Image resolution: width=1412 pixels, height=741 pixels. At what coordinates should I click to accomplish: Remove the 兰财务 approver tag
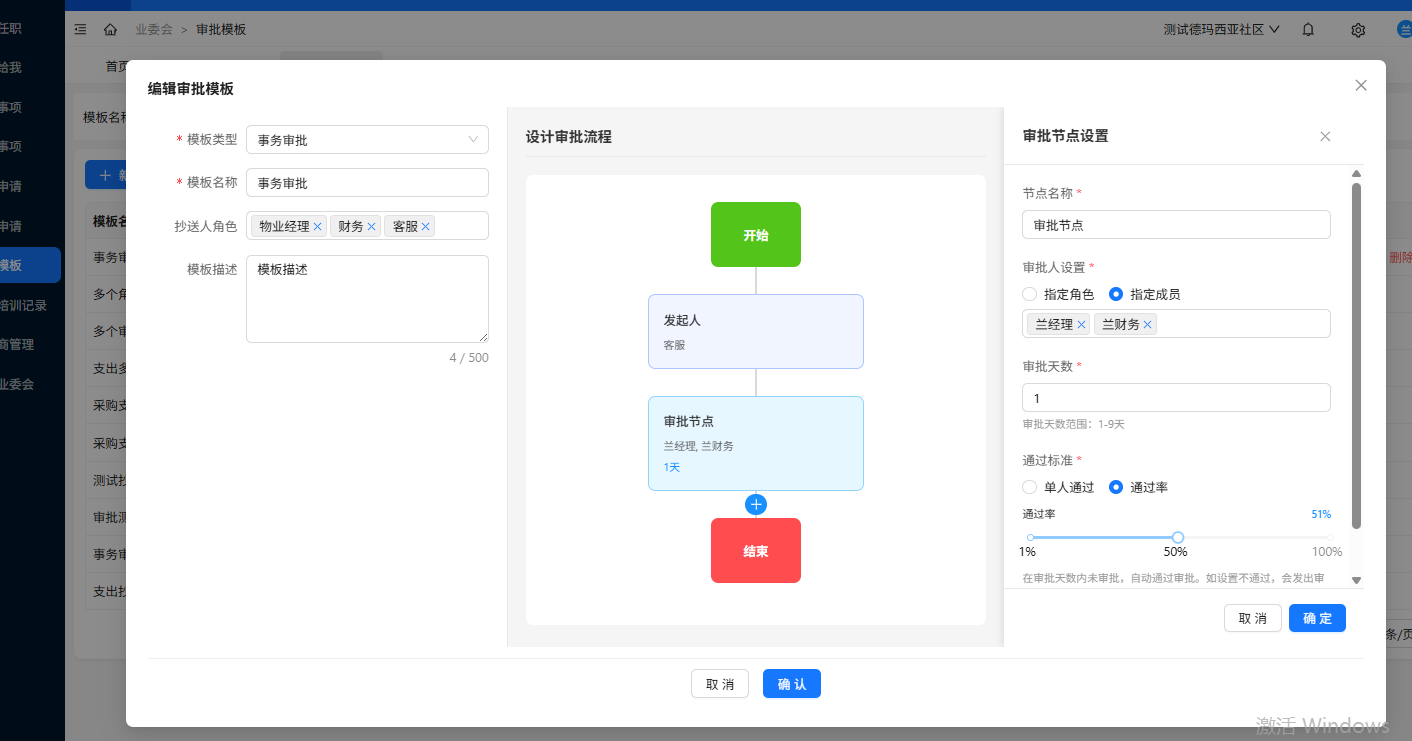[1148, 325]
